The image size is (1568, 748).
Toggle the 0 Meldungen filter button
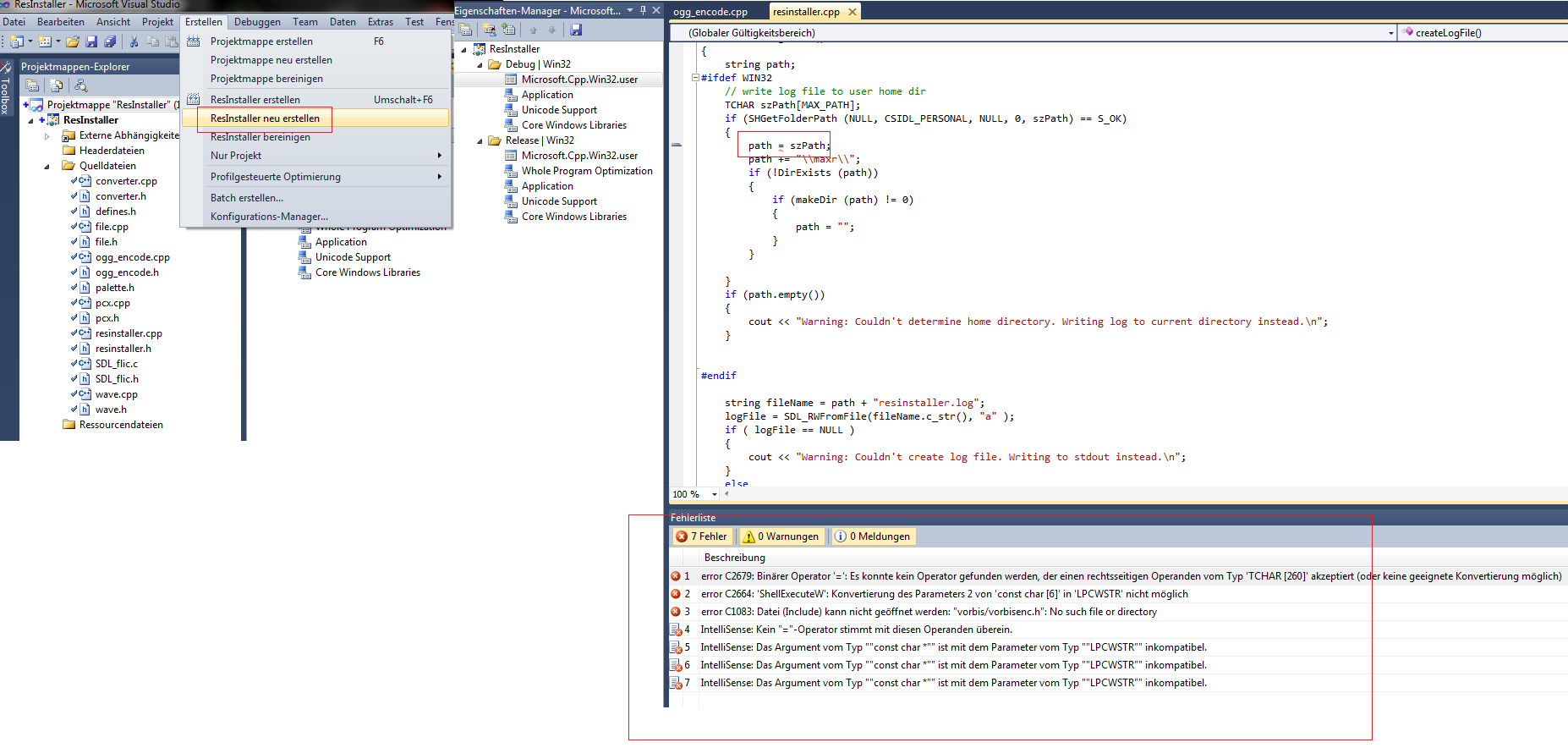point(873,536)
